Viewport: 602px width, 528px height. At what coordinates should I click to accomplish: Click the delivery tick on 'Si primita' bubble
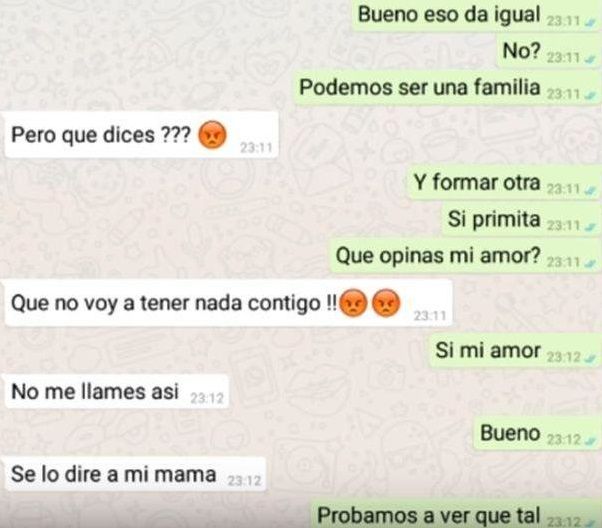pyautogui.click(x=590, y=227)
